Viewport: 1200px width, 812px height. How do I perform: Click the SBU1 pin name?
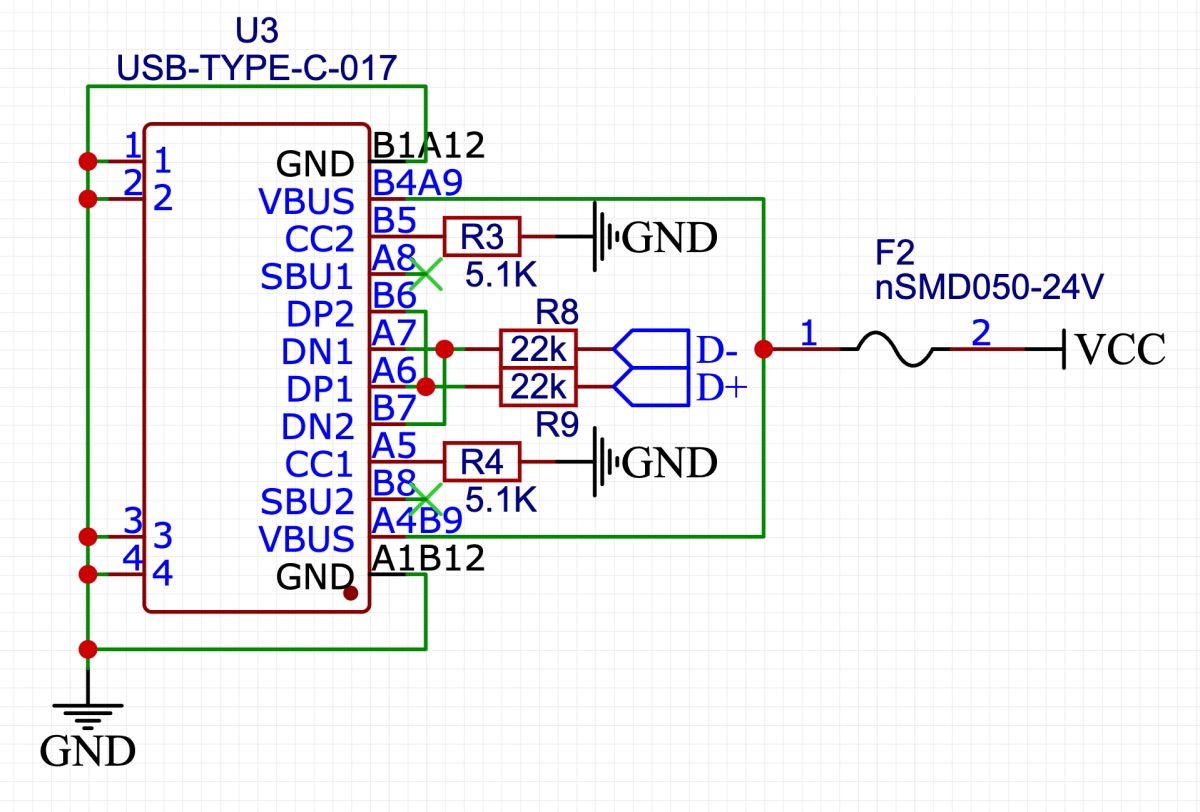[308, 276]
